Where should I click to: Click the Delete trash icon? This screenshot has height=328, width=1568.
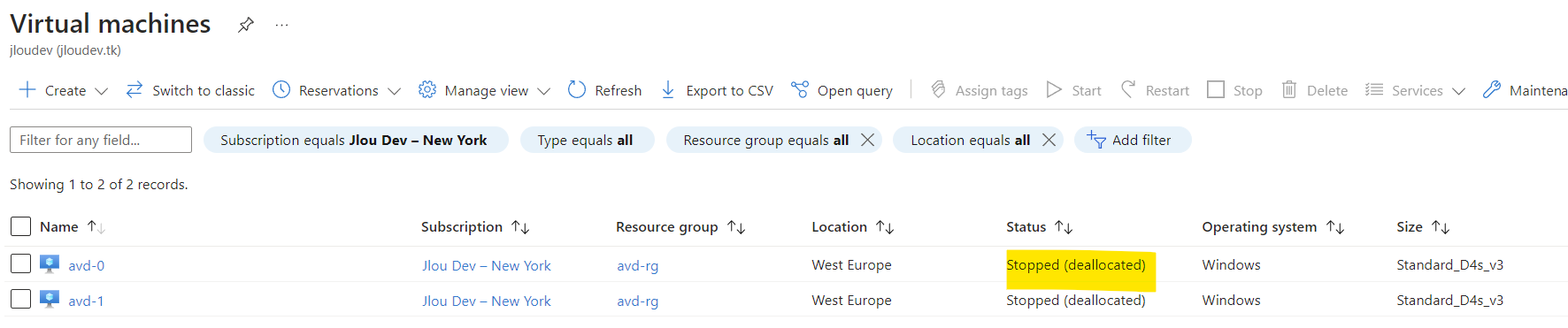coord(1289,90)
